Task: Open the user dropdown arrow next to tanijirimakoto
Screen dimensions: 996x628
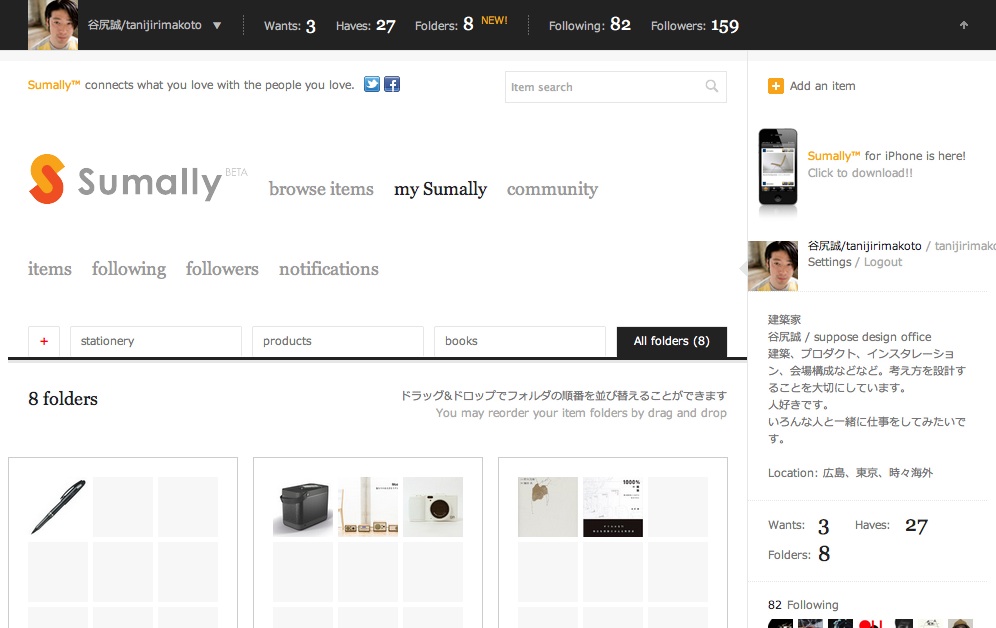Action: pyautogui.click(x=217, y=26)
